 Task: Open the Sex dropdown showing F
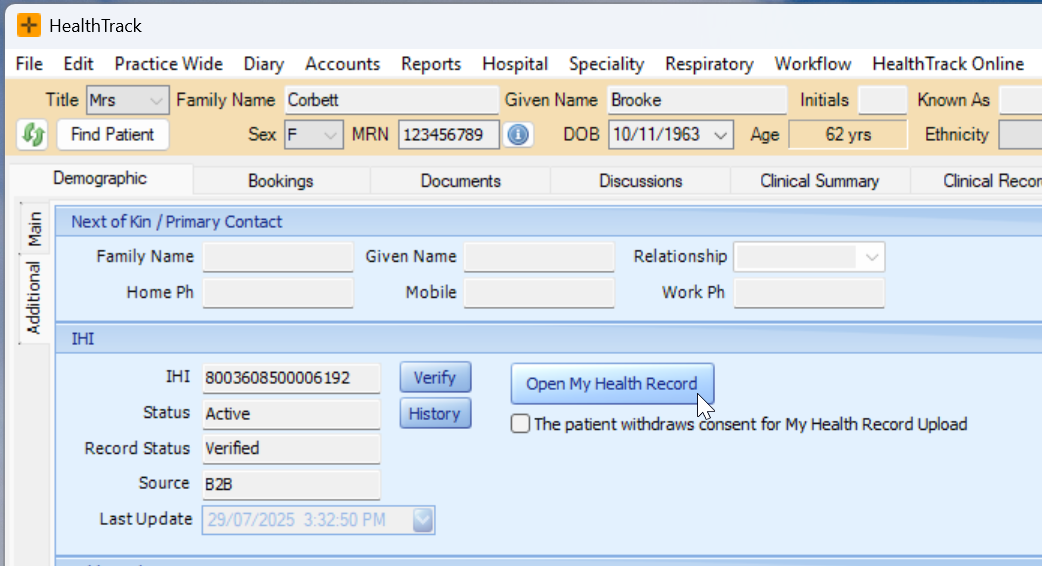pyautogui.click(x=314, y=135)
